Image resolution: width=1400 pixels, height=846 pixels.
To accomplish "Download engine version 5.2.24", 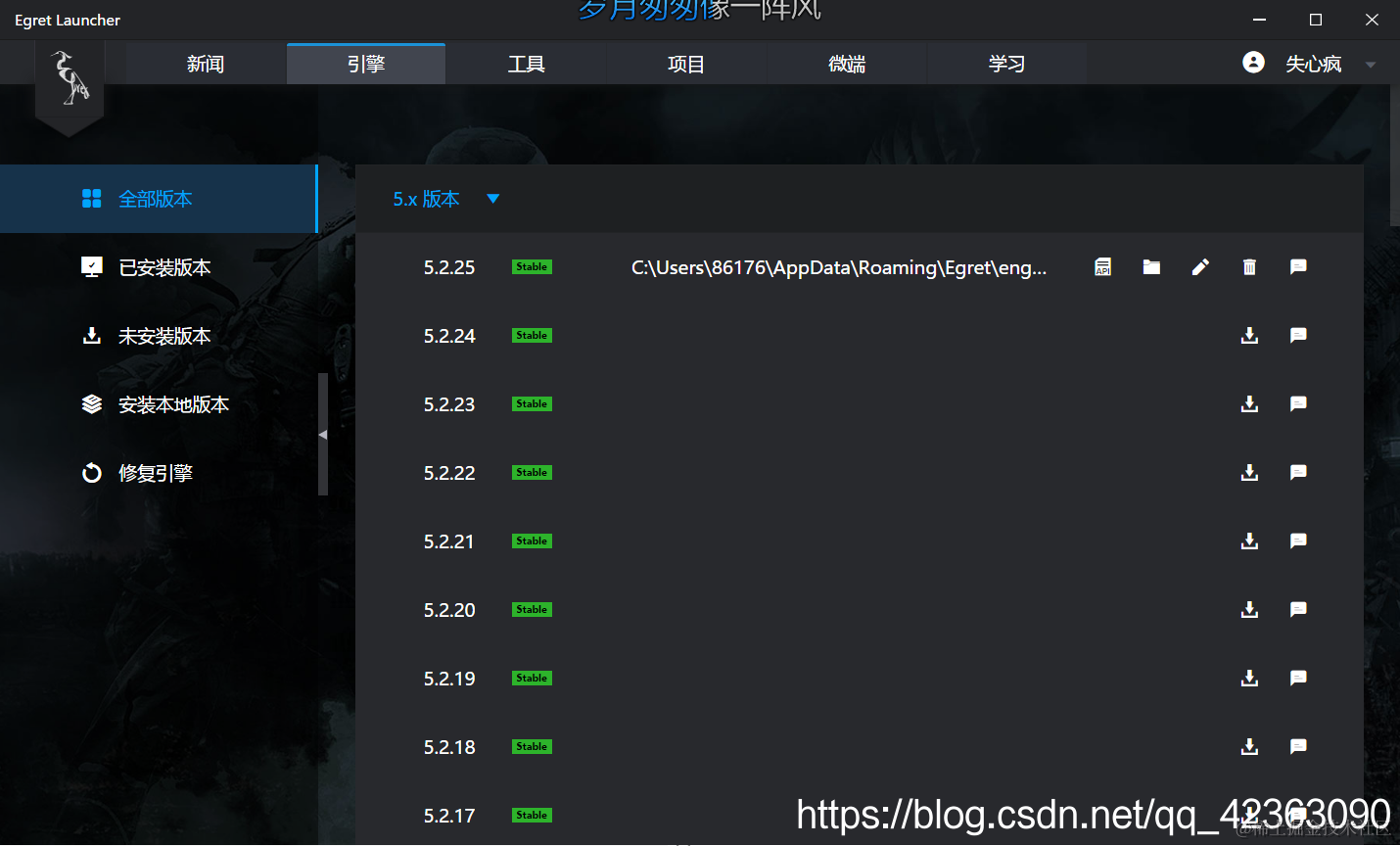I will pos(1249,335).
